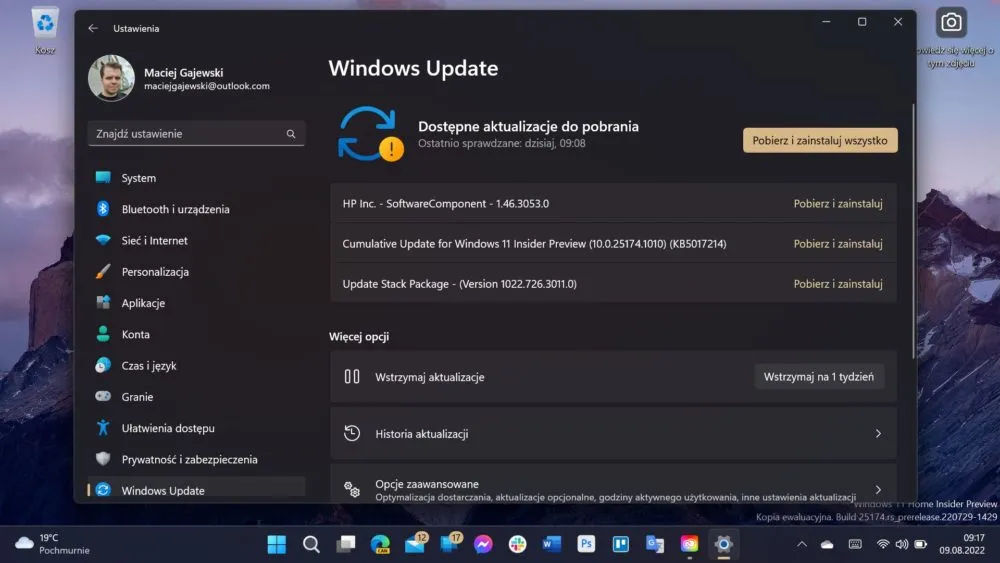Open the pink swirl taskbar app
Screen dimensions: 1000x563
(x=689, y=544)
